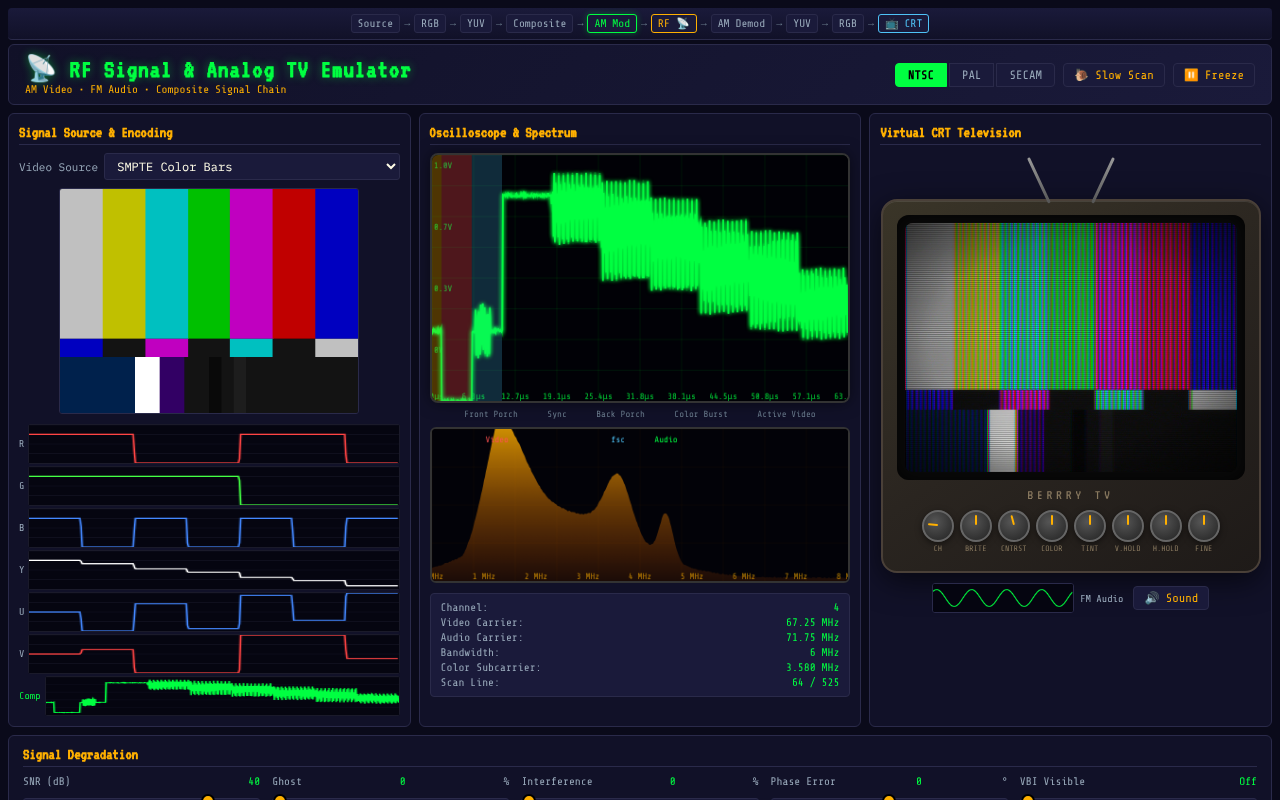
Task: Click the Front Porch label
Action: coord(491,414)
